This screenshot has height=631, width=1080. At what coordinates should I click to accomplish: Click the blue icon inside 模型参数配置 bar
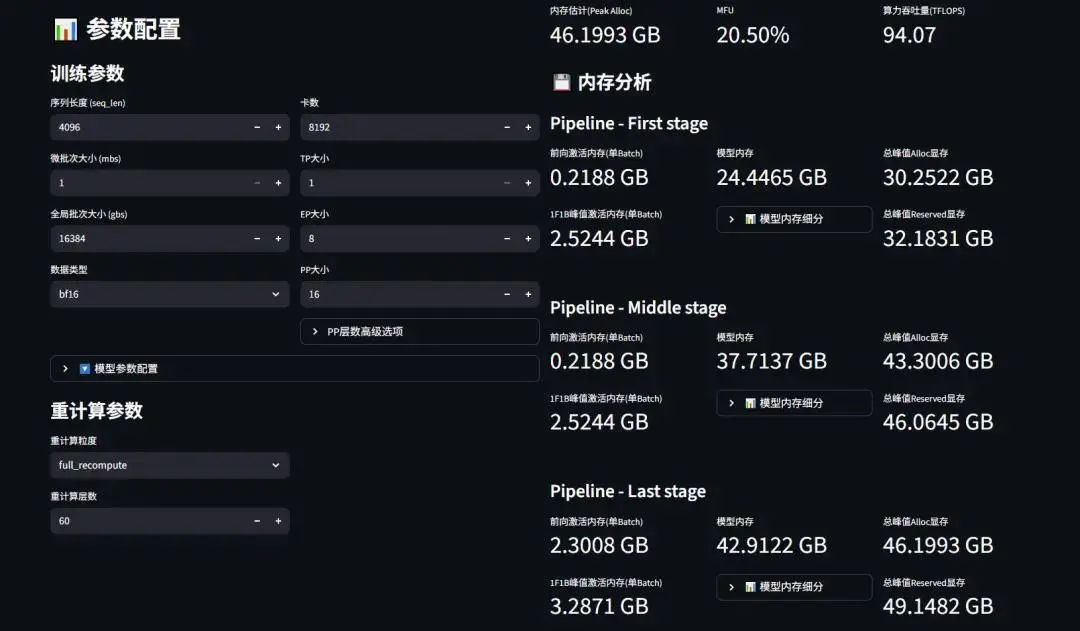point(85,368)
